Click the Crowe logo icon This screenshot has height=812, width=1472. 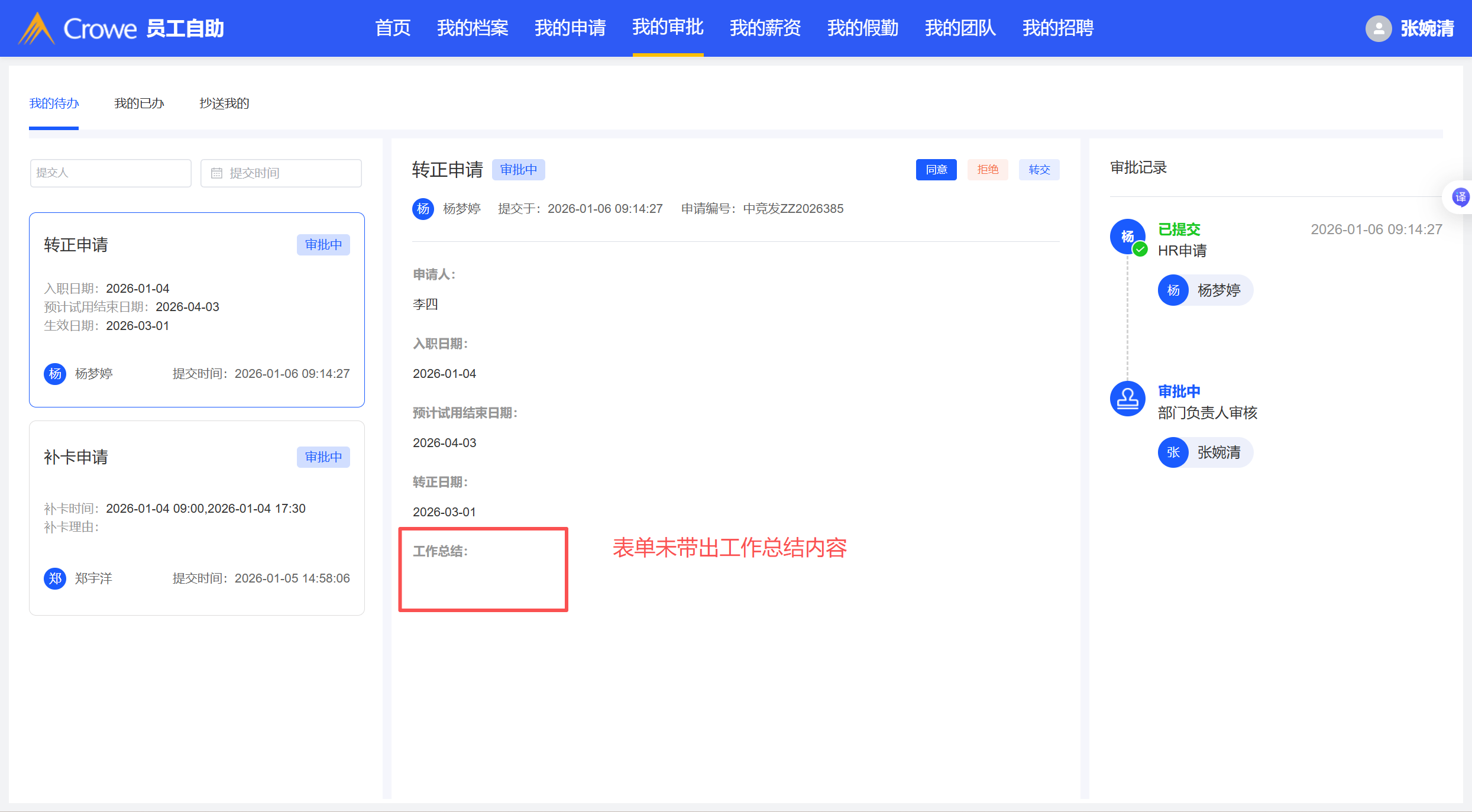coord(37,28)
